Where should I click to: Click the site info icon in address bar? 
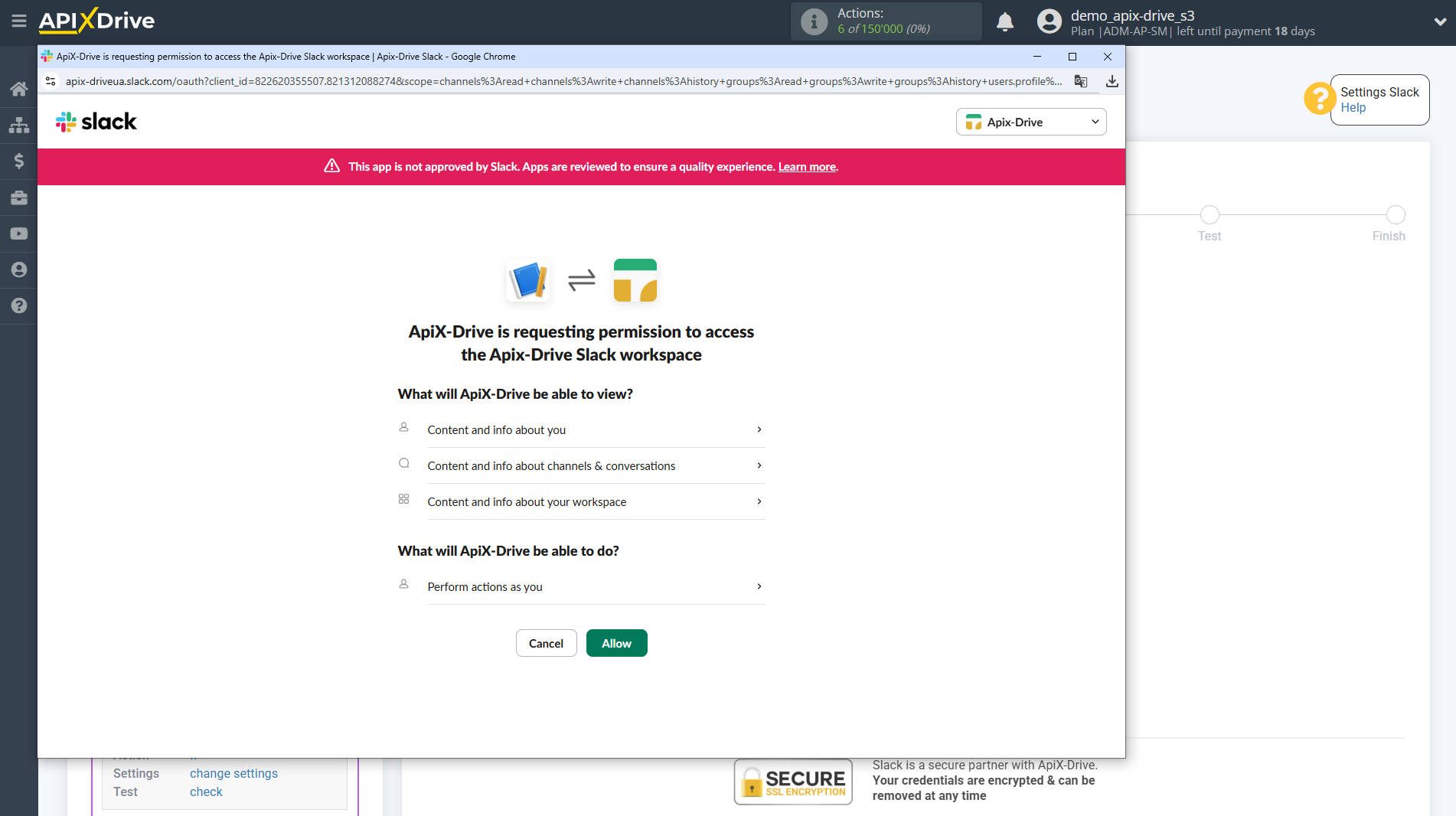[51, 81]
